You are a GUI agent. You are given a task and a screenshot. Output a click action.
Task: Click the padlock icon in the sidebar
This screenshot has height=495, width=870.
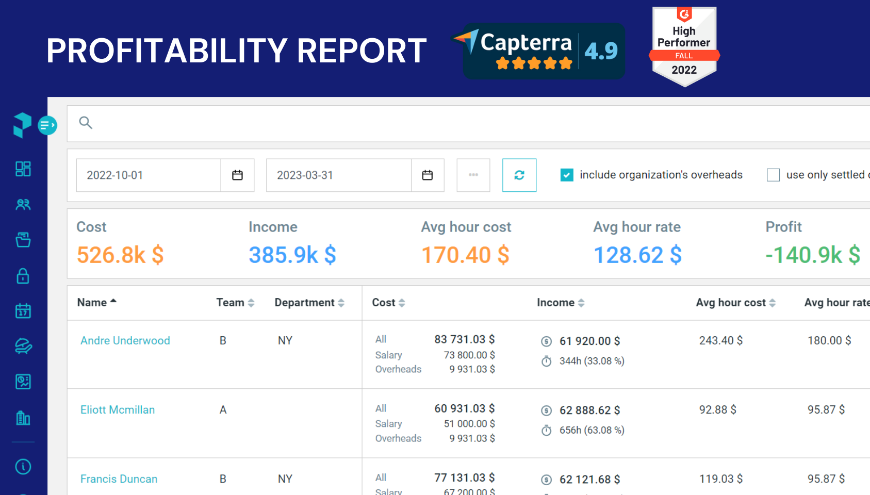pos(23,275)
